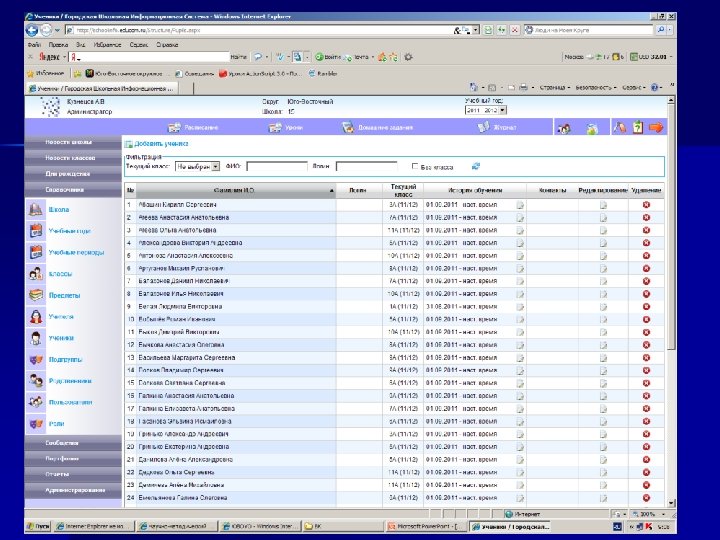Open the Учителя sidebar icon
This screenshot has height=540, width=720.
click(36, 316)
